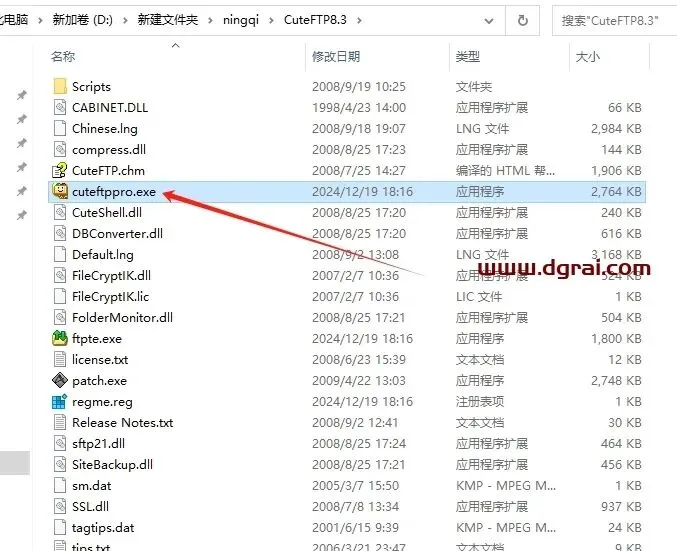
Task: Click the 456 KB size of SiteBackup.dll
Action: tap(621, 465)
